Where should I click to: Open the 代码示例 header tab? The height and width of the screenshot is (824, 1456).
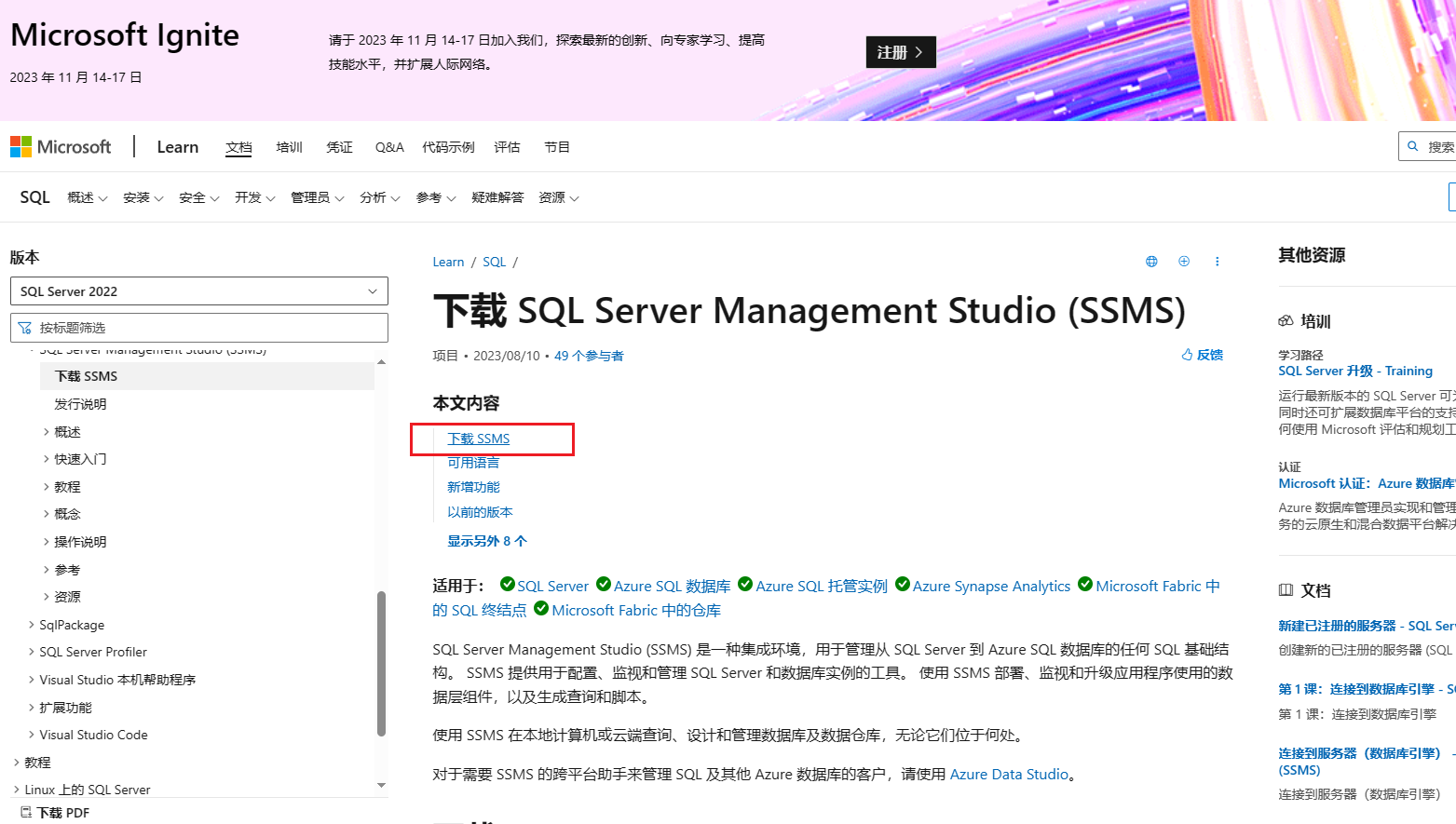tap(448, 147)
